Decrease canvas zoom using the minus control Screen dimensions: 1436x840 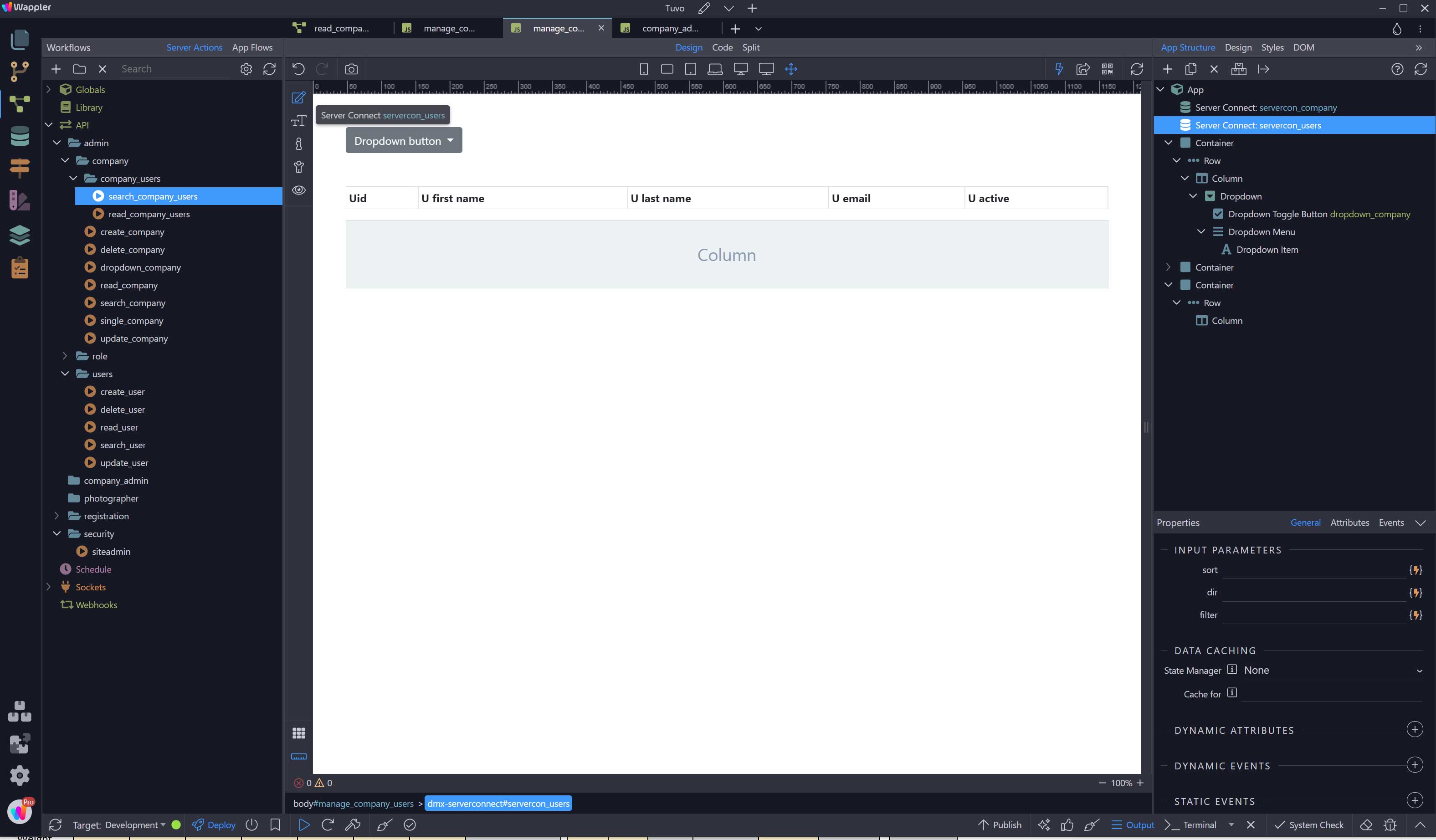pyautogui.click(x=1102, y=783)
